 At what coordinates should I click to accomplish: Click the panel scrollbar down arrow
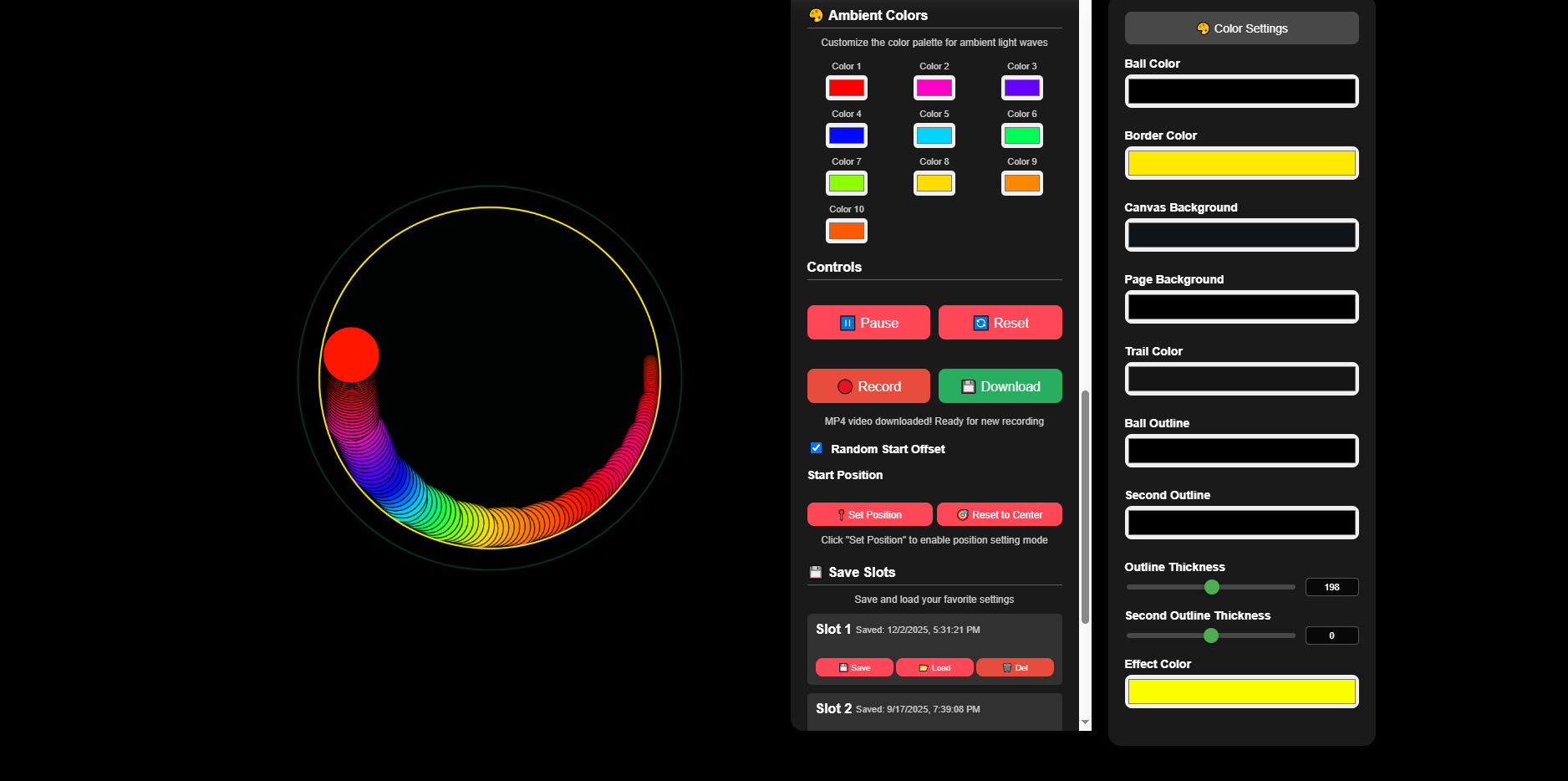(x=1085, y=722)
